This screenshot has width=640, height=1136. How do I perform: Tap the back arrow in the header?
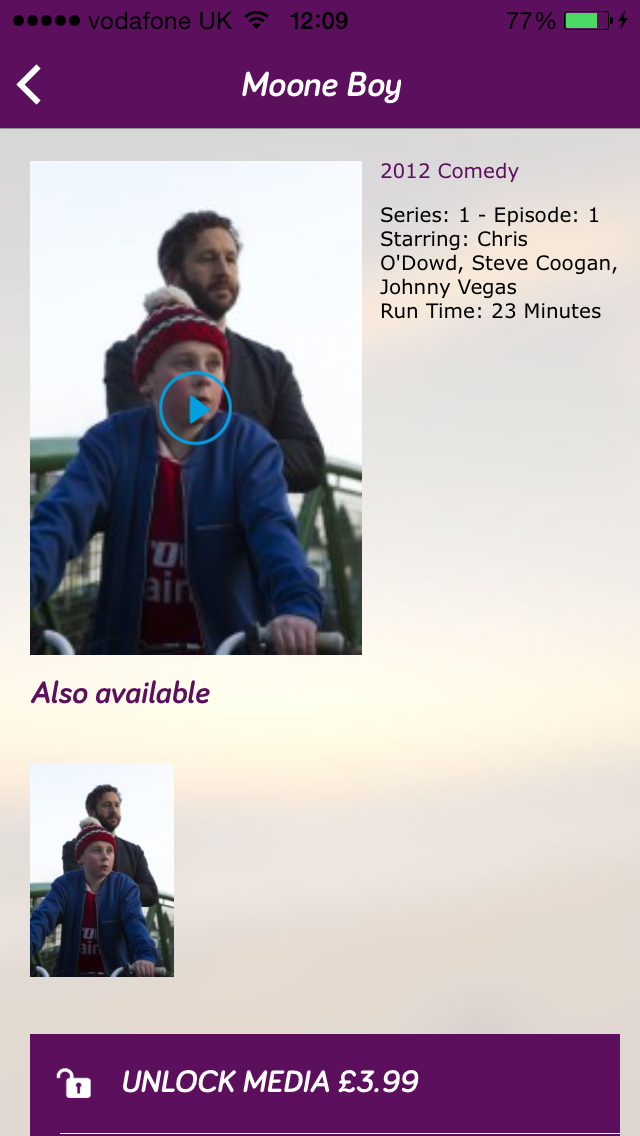tap(29, 85)
